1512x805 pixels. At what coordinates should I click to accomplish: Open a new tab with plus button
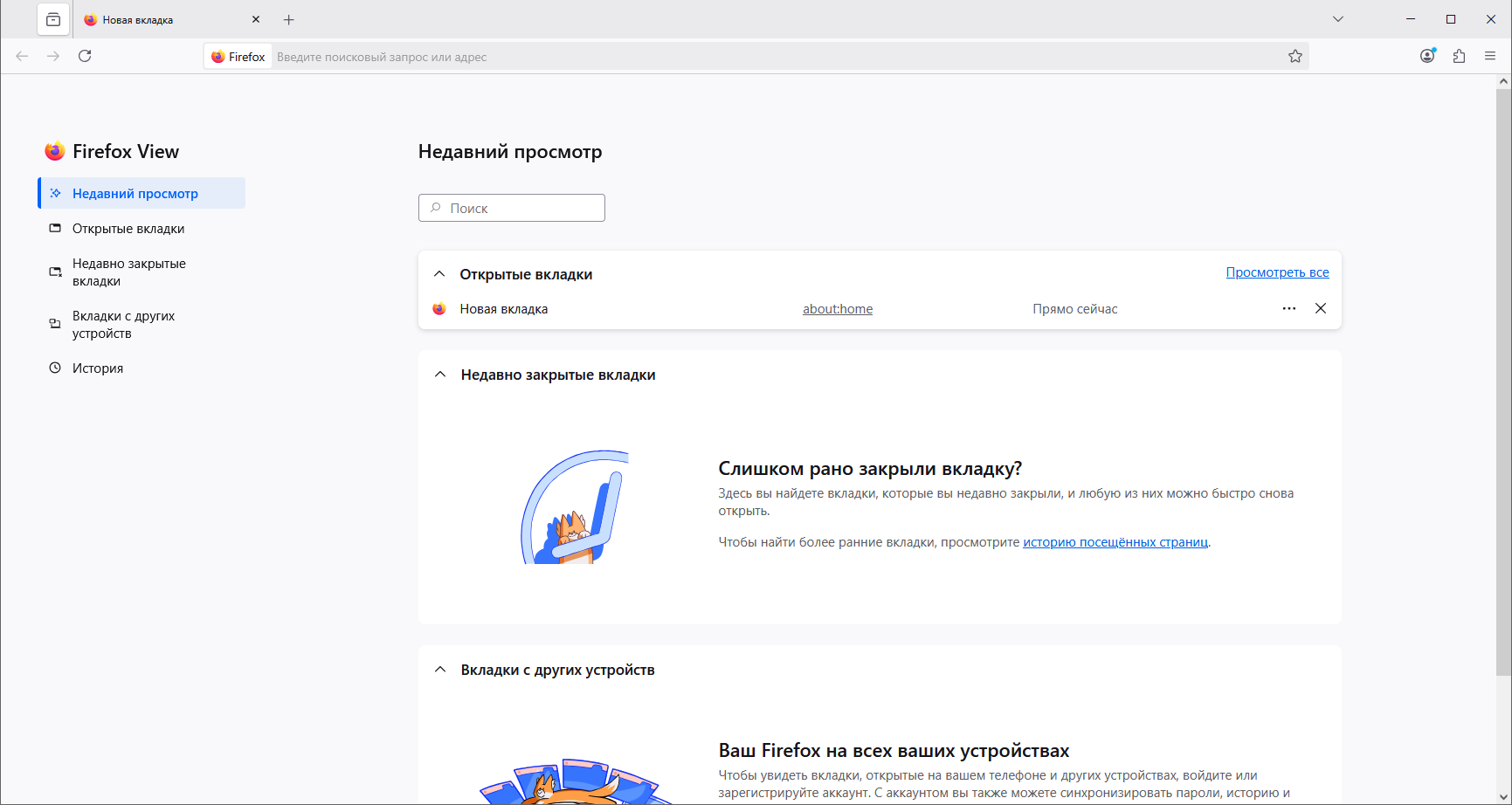(289, 20)
